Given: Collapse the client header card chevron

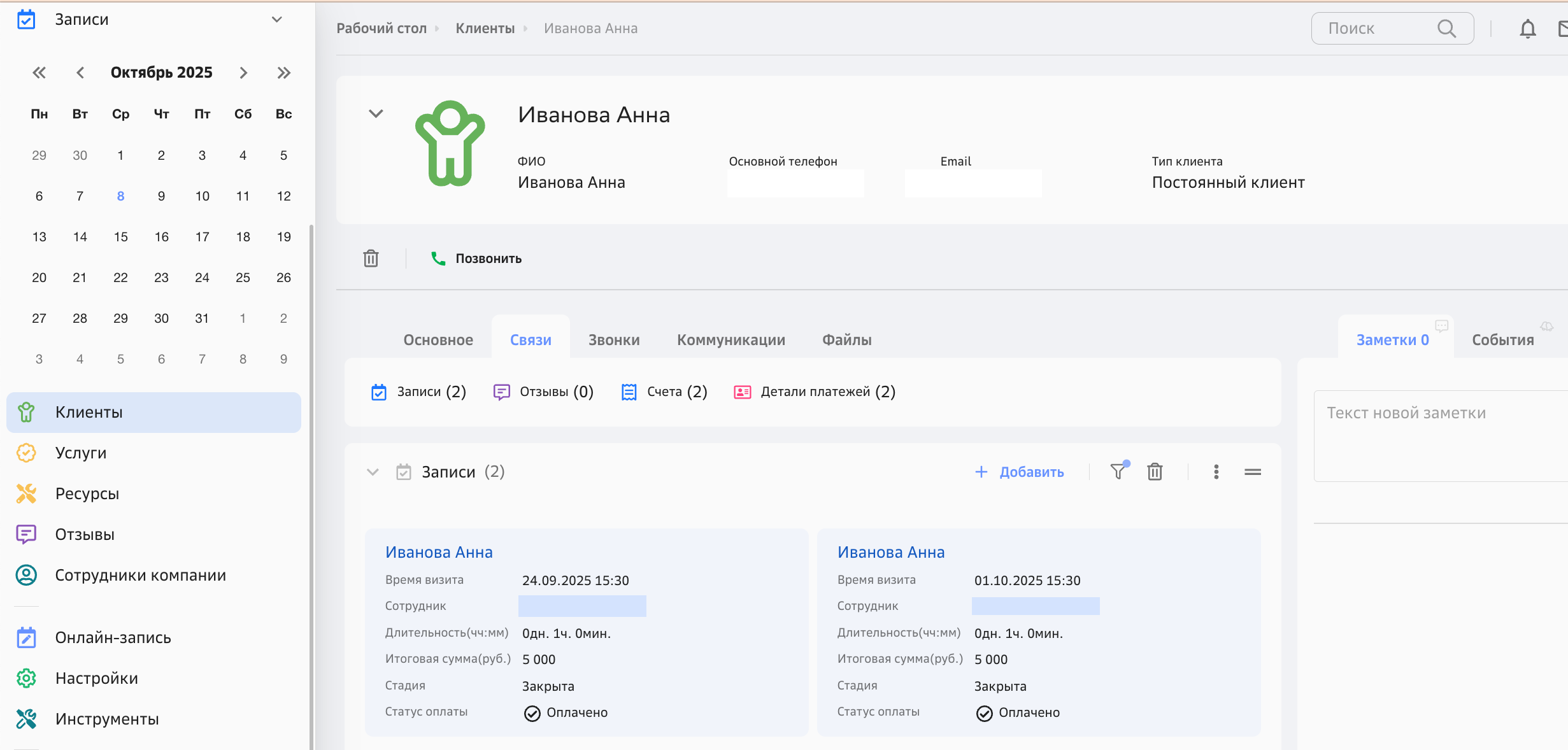Looking at the screenshot, I should (376, 113).
